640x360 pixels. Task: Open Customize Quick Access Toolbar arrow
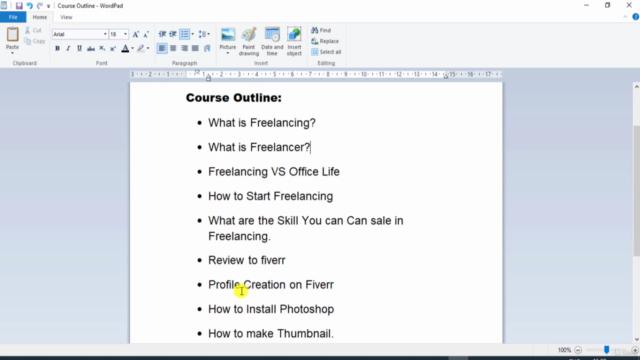pyautogui.click(x=48, y=6)
